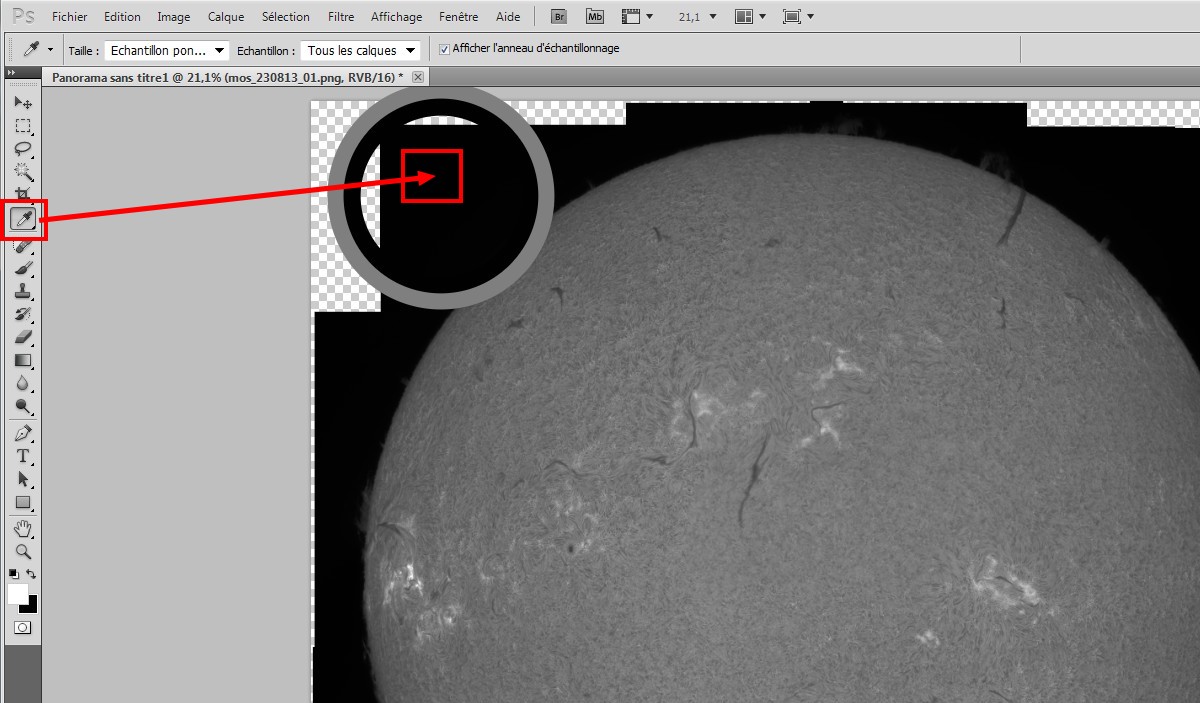Open the Image menu

(174, 17)
